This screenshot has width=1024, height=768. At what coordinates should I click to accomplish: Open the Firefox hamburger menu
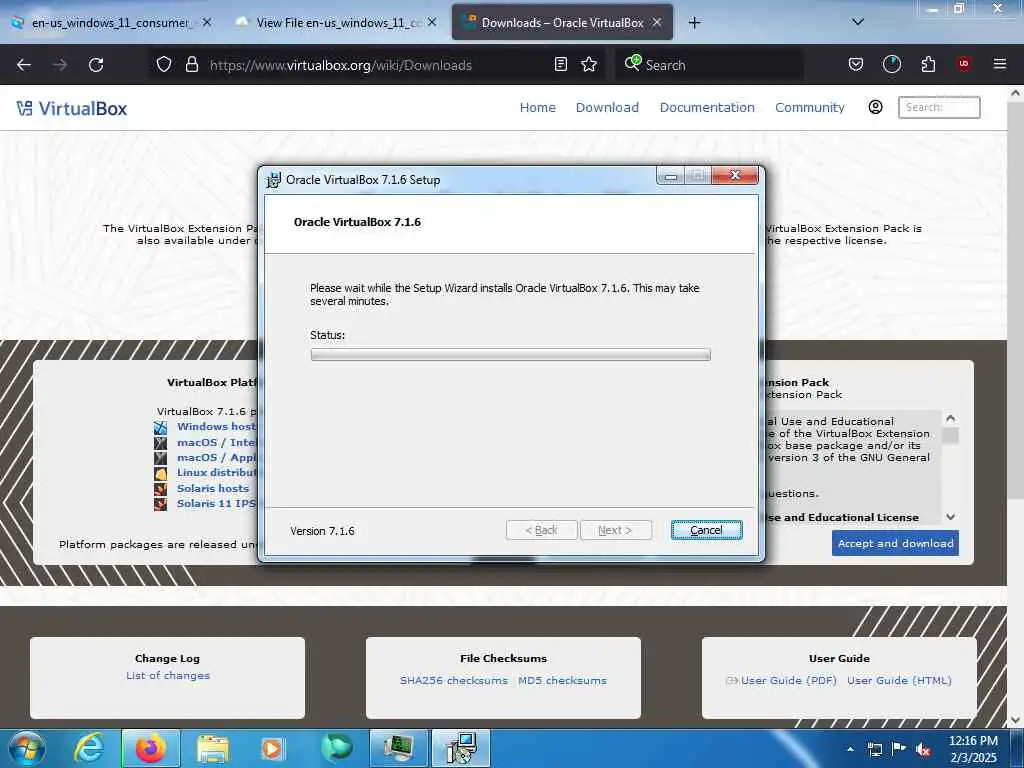[x=999, y=64]
